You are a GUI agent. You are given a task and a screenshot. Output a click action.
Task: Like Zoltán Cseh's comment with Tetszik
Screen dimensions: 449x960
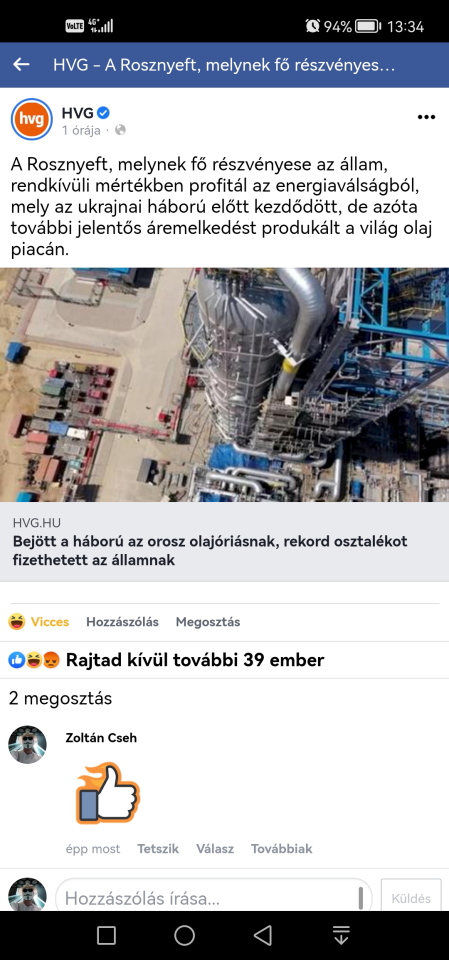(x=158, y=849)
